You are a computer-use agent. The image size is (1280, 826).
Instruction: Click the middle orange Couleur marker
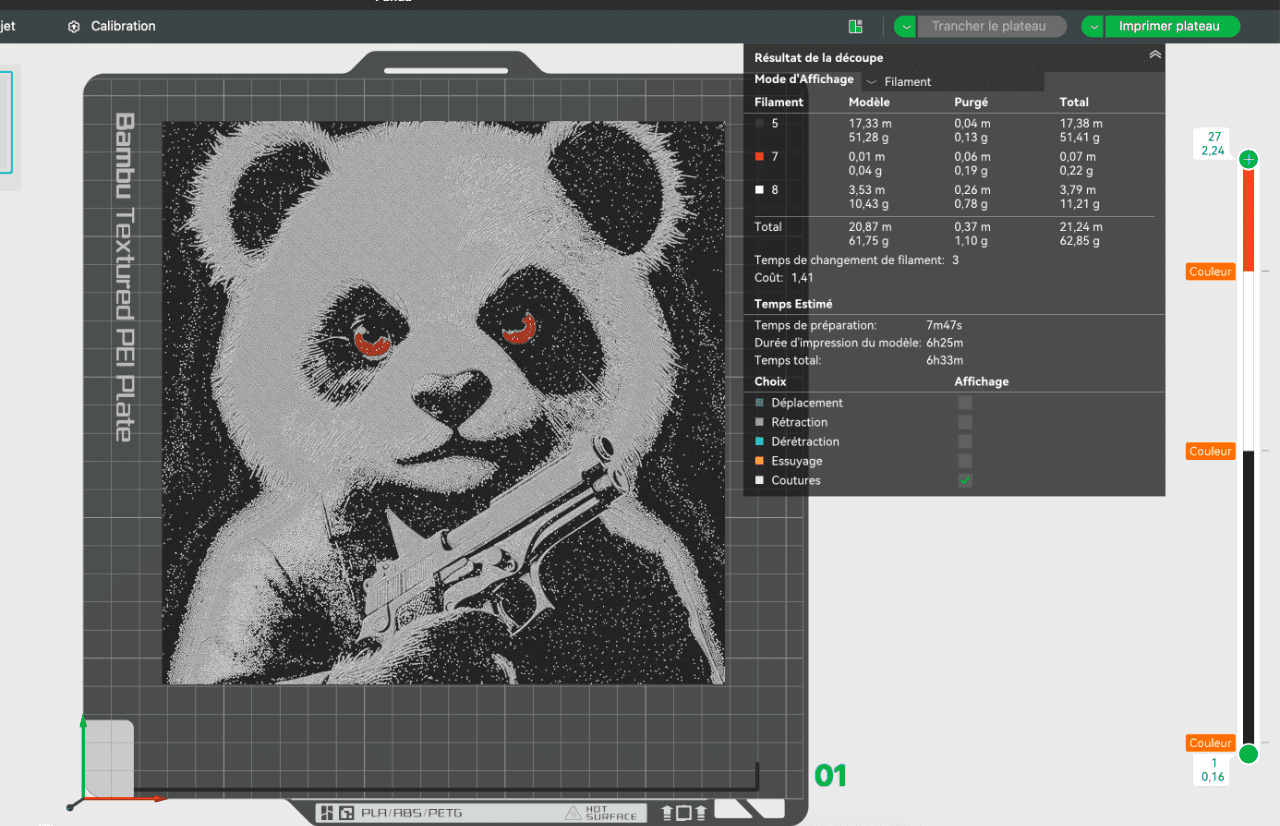[1210, 452]
